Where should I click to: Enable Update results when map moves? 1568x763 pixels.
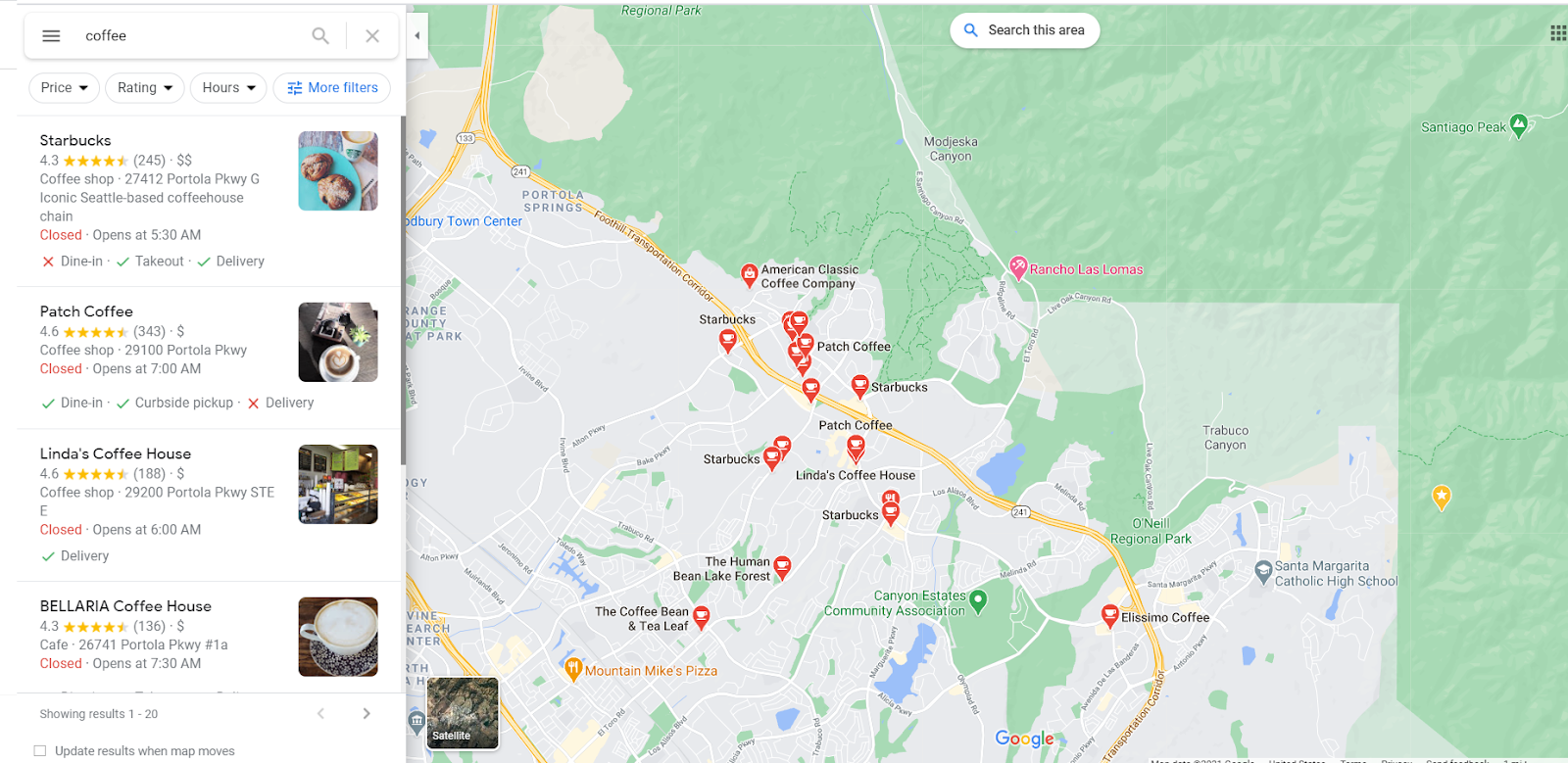coord(40,751)
